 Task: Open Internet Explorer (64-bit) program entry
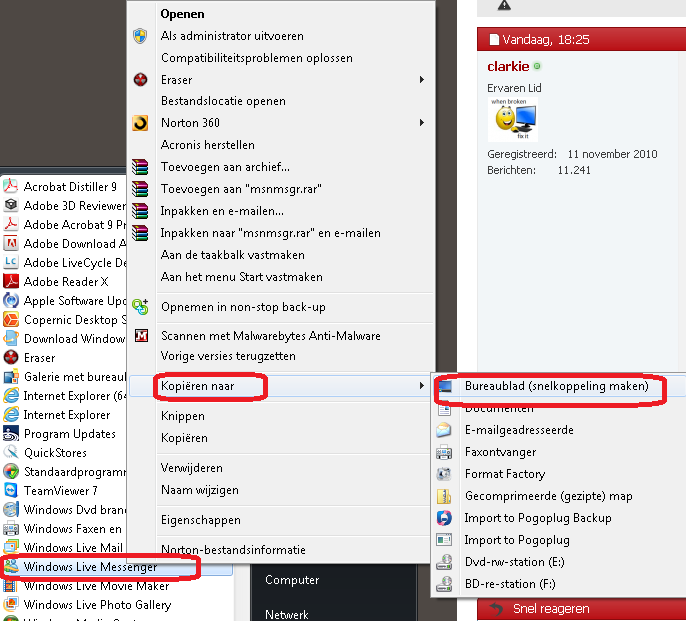click(x=64, y=396)
